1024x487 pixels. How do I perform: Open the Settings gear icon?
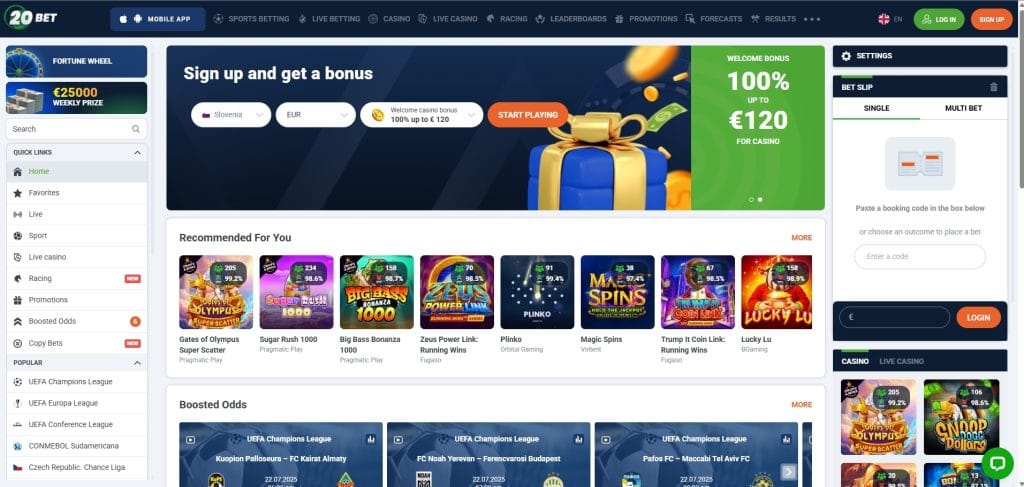(846, 56)
